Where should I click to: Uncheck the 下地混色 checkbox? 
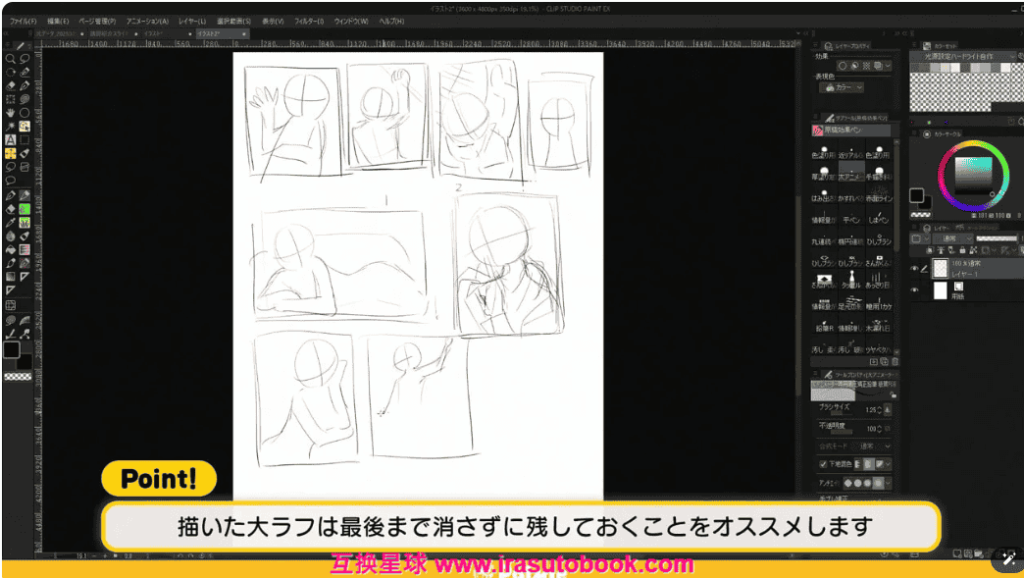coord(822,464)
